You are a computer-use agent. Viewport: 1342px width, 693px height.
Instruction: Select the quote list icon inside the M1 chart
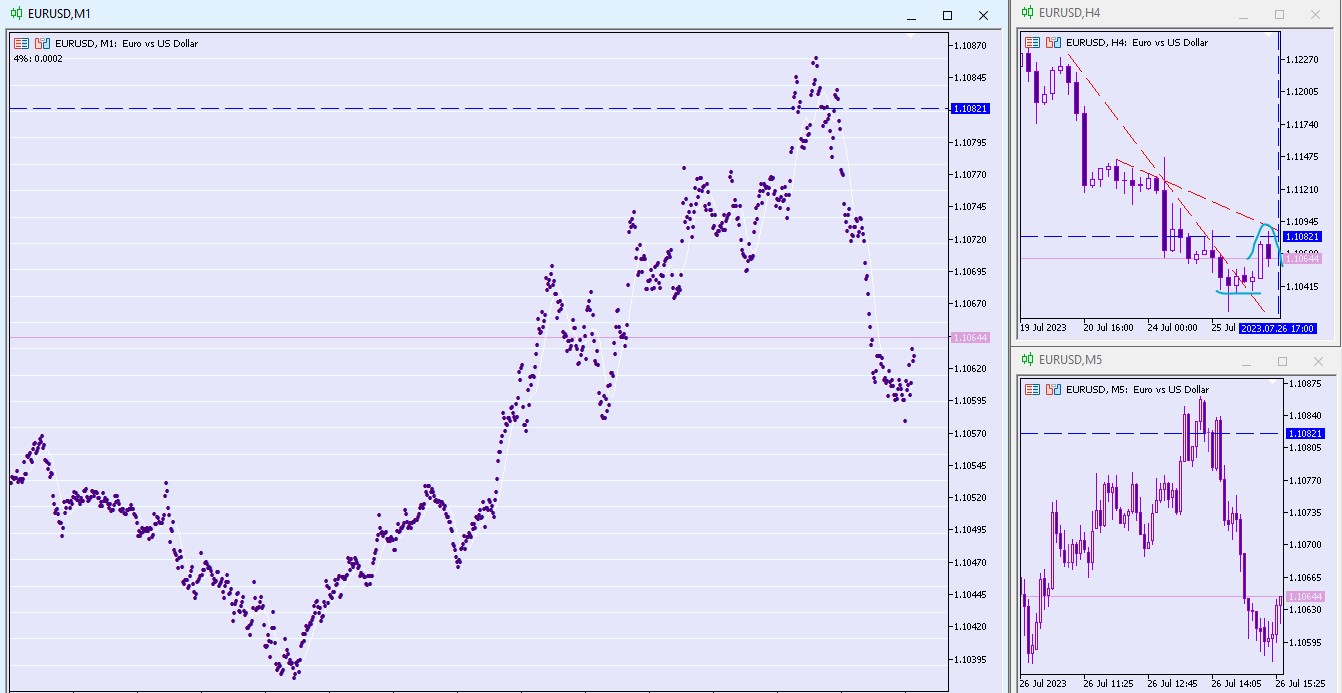[21, 43]
